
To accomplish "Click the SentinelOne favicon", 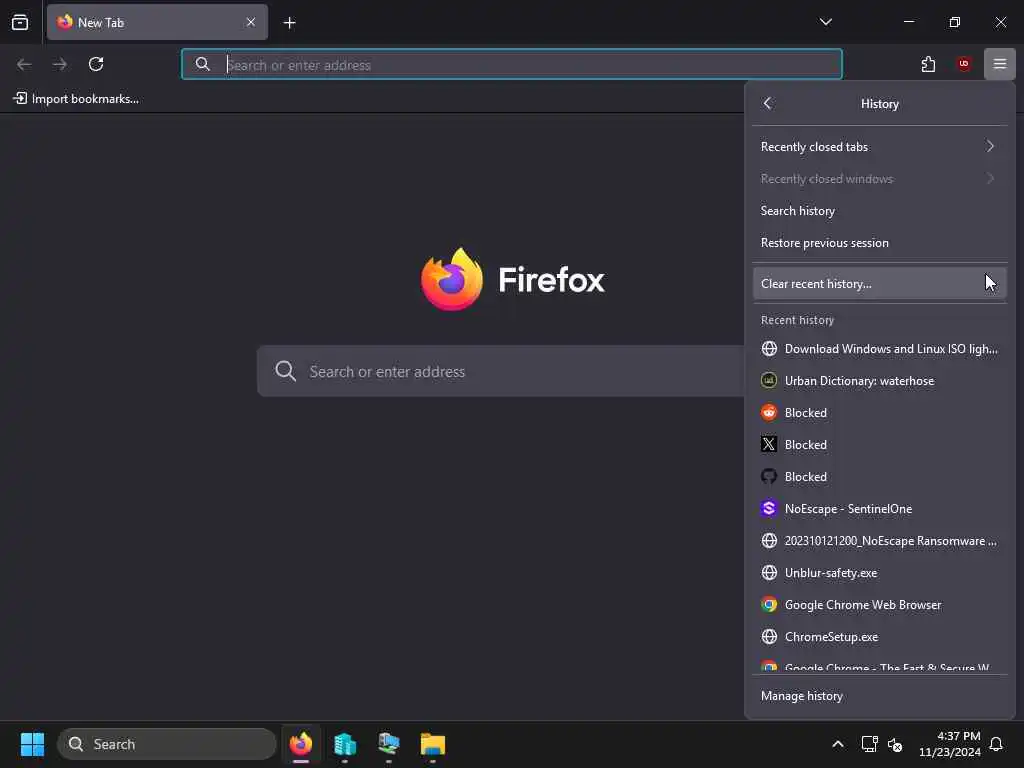I will coord(769,509).
